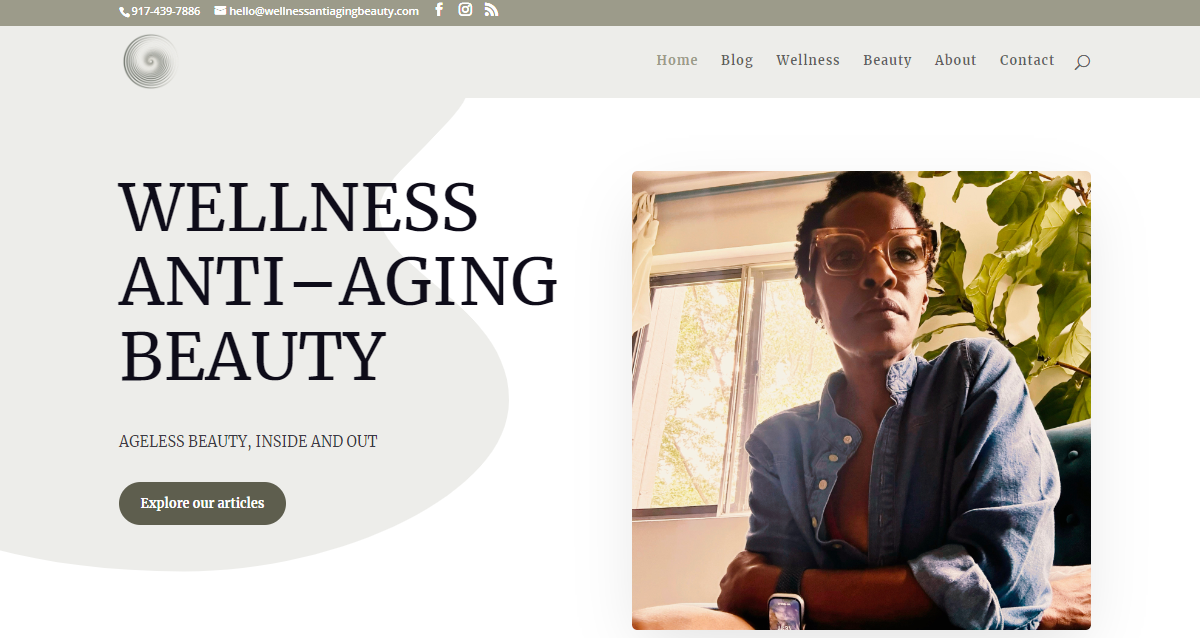Go to the Home menu item
The image size is (1200, 638).
click(677, 60)
